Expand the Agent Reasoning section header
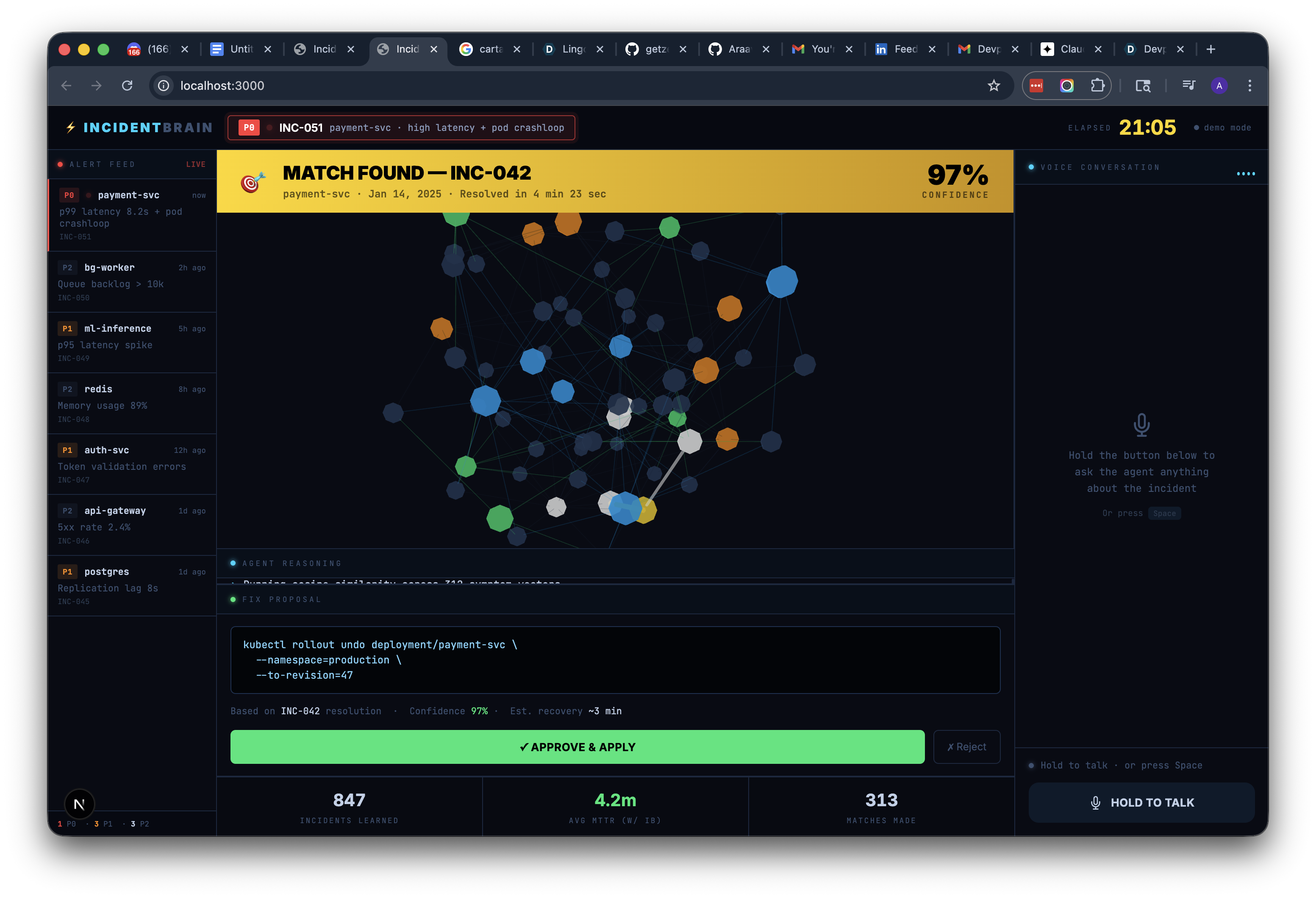Image resolution: width=1316 pixels, height=899 pixels. (x=292, y=563)
